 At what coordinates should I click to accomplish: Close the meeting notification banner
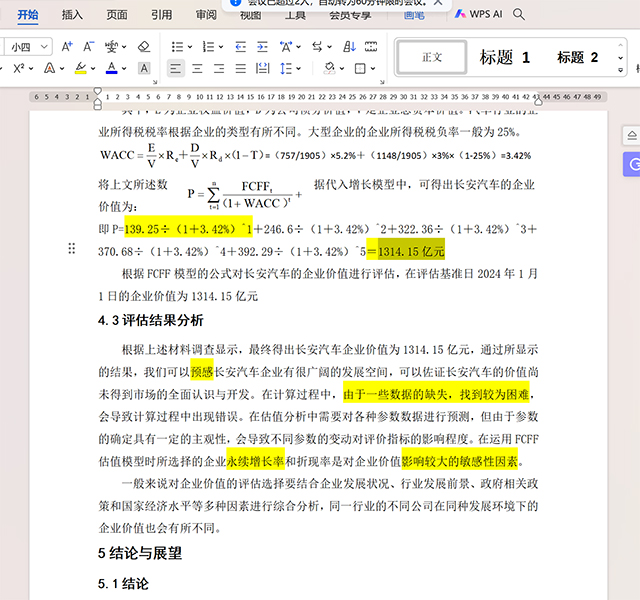coord(438,2)
